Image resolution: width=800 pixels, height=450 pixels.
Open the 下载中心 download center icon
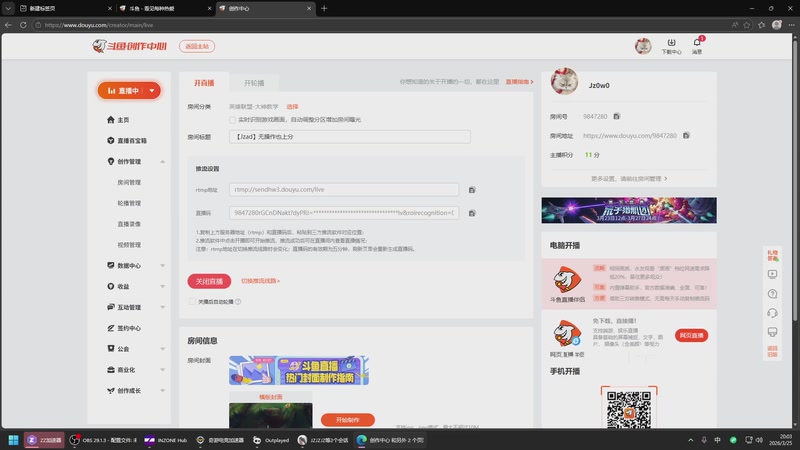click(671, 46)
